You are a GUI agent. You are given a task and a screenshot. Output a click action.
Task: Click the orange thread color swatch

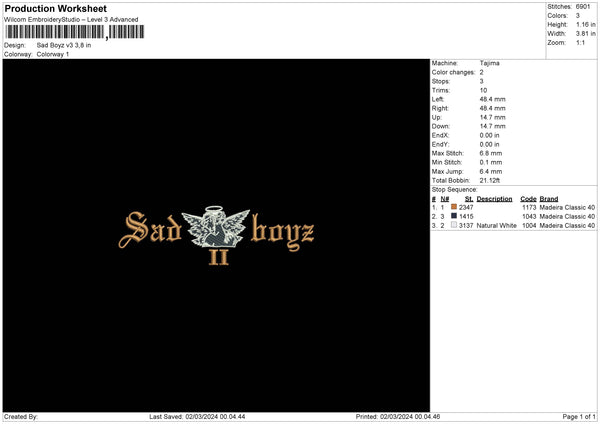pyautogui.click(x=454, y=207)
